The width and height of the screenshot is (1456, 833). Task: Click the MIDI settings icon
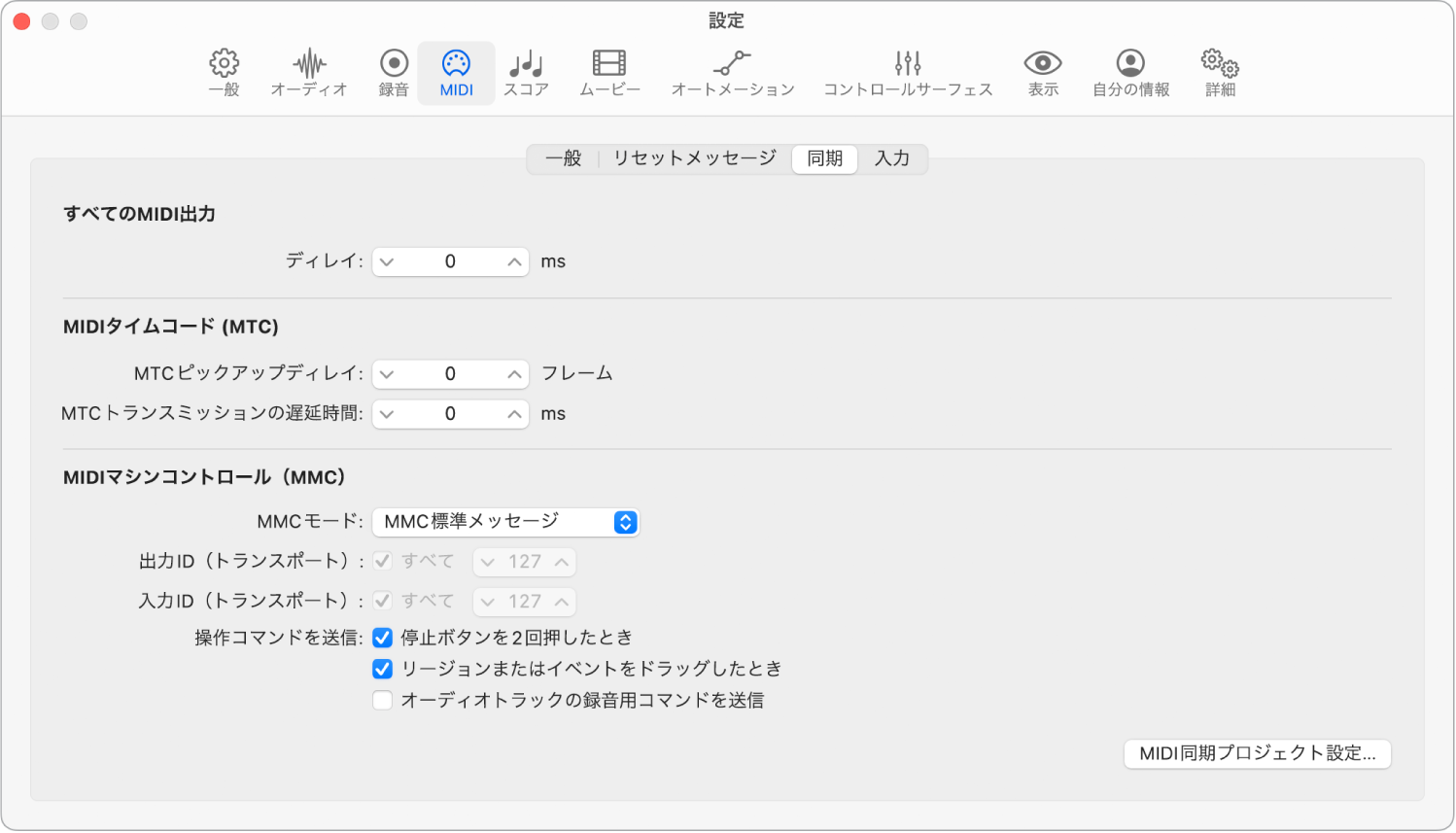(x=455, y=73)
